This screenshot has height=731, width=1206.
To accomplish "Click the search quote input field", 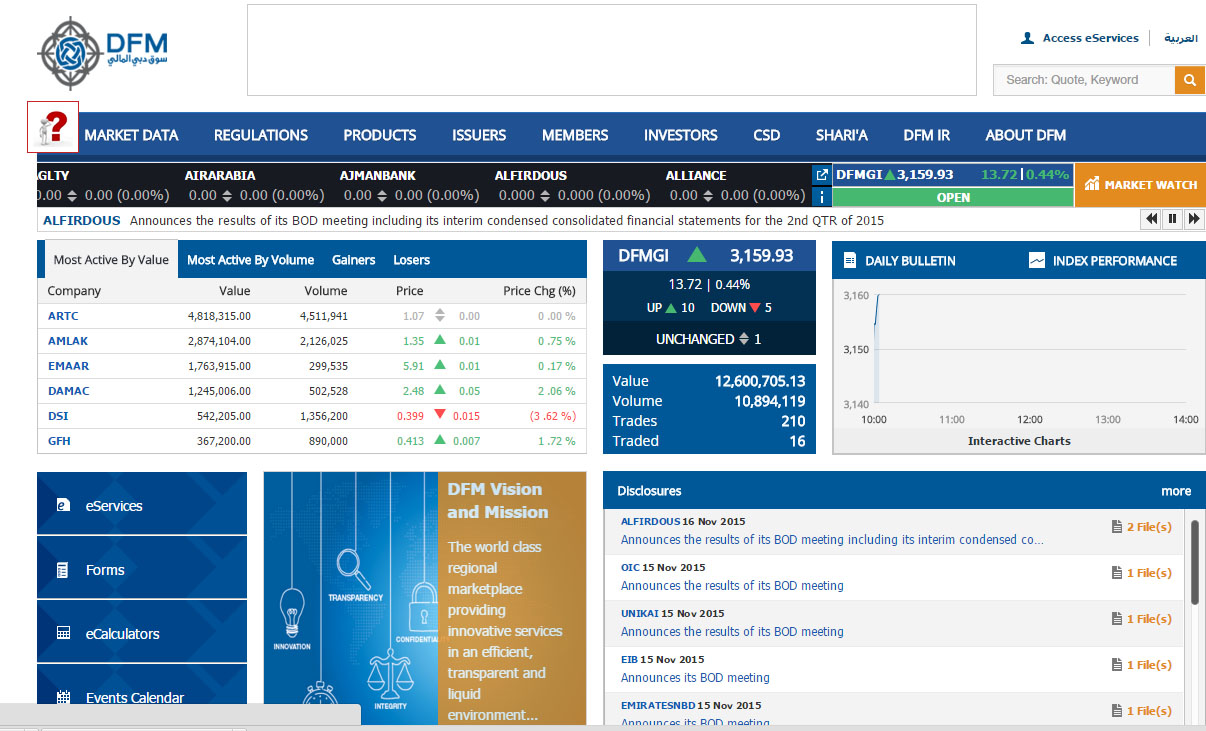I will tap(1083, 80).
